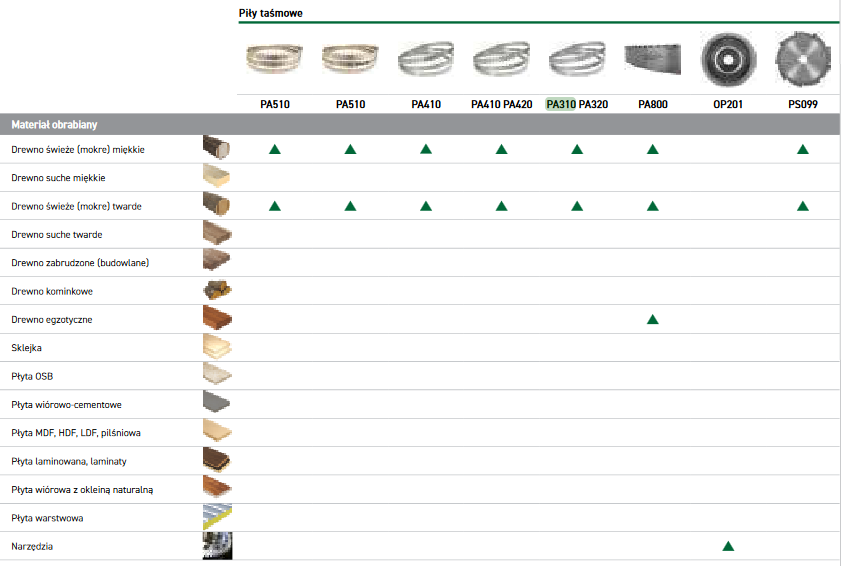
Task: Click PS099 triangle in Drewno świeże miękkie row
Action: pyautogui.click(x=802, y=149)
